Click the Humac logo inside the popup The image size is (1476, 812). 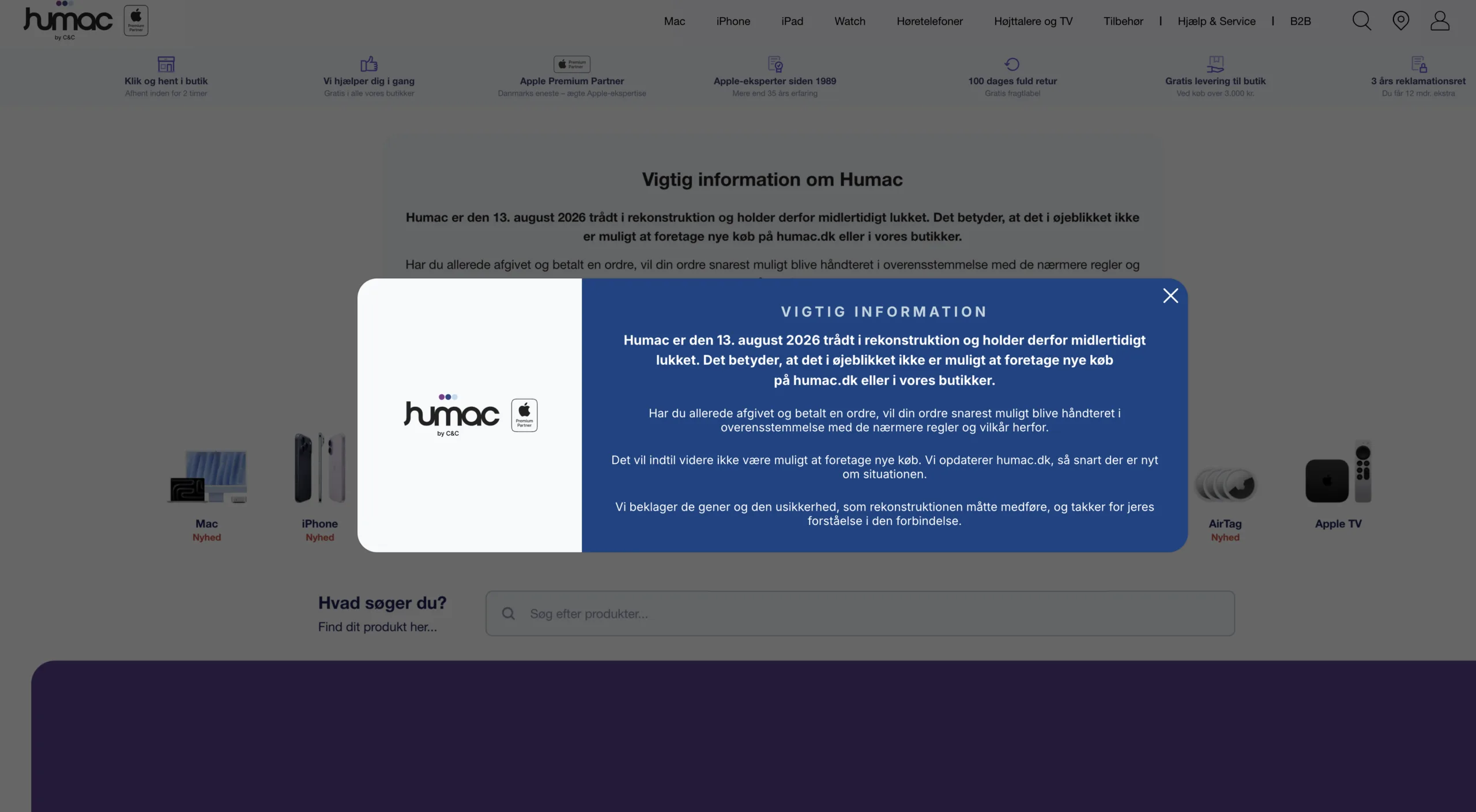tap(451, 415)
